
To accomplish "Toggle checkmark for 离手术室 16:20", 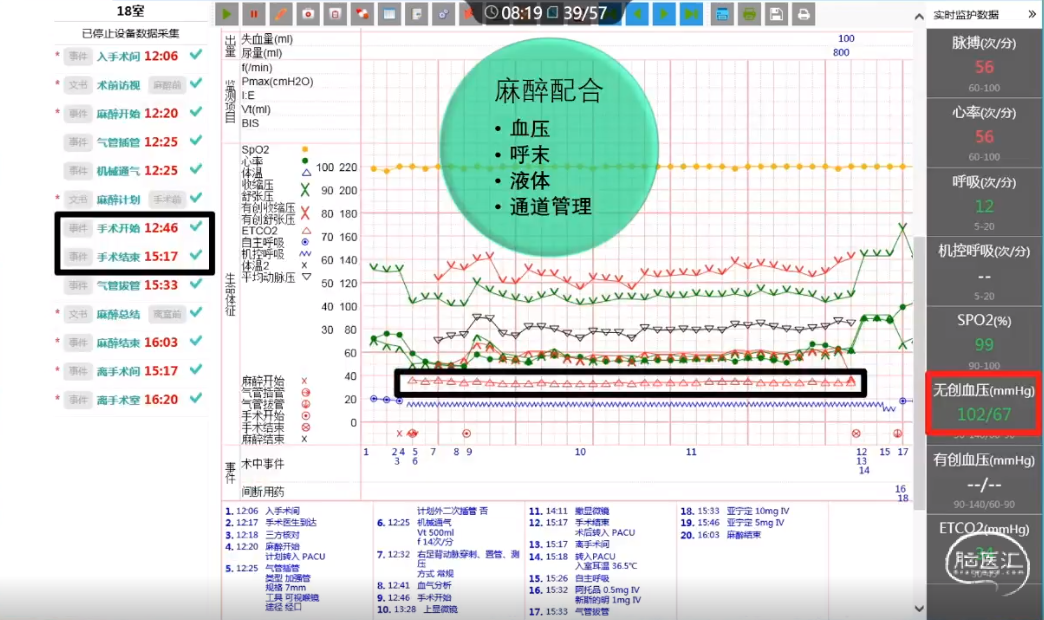I will tap(196, 398).
